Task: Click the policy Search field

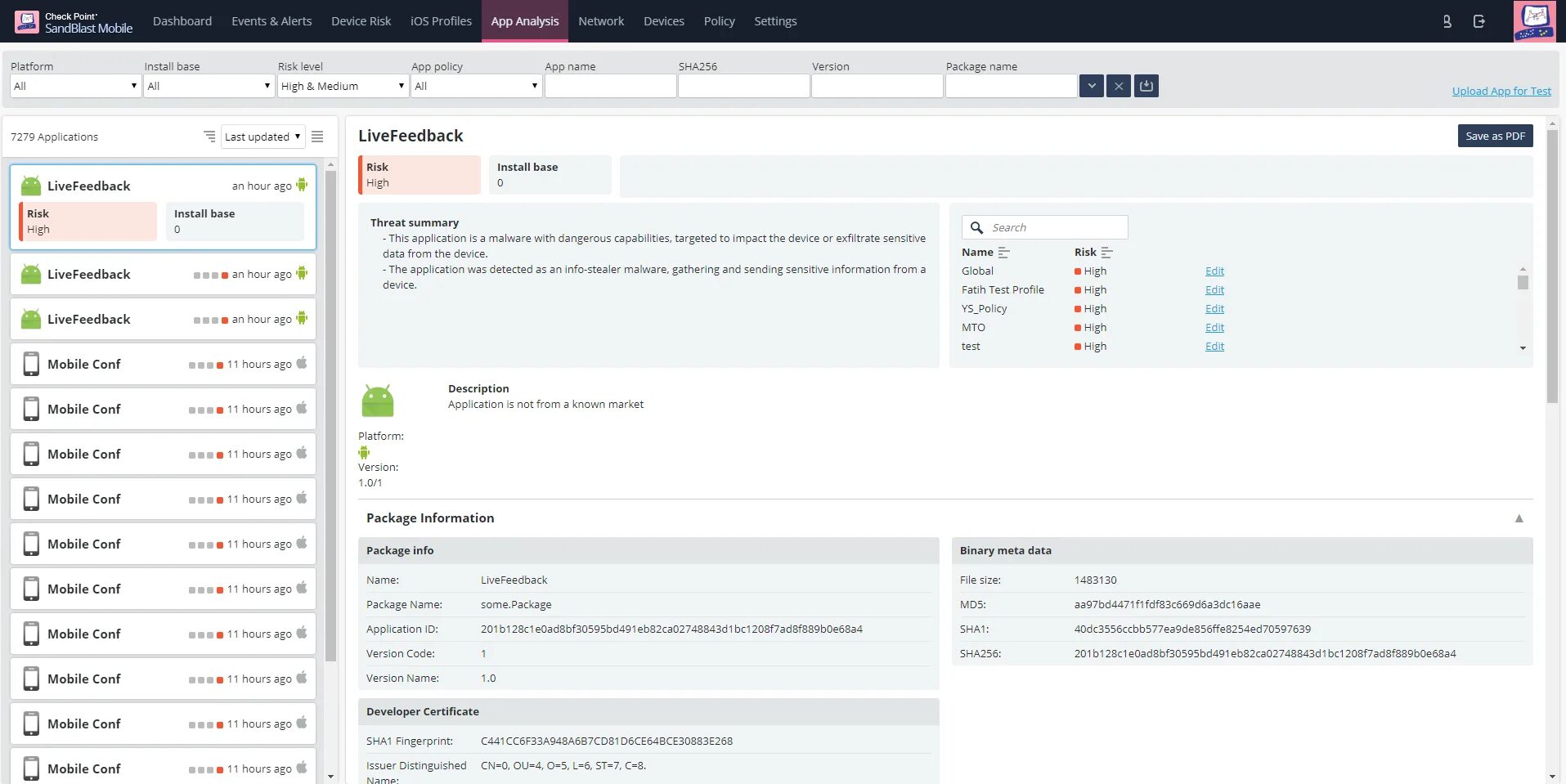Action: point(1045,227)
